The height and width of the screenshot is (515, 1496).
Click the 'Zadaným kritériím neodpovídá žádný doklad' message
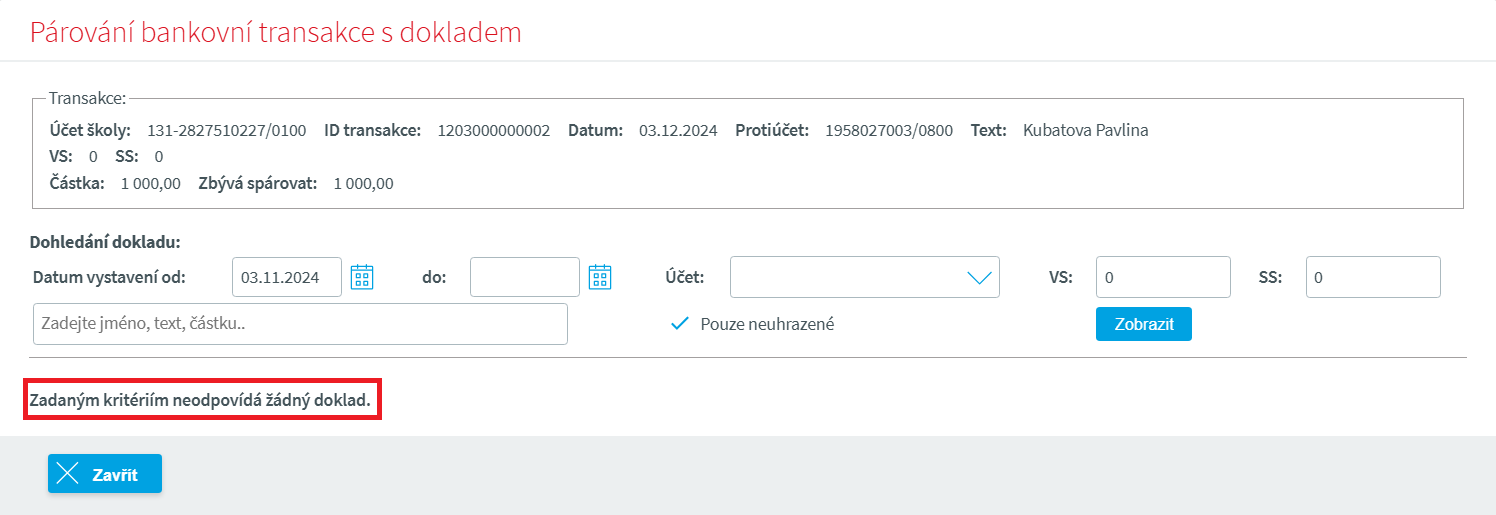point(201,401)
